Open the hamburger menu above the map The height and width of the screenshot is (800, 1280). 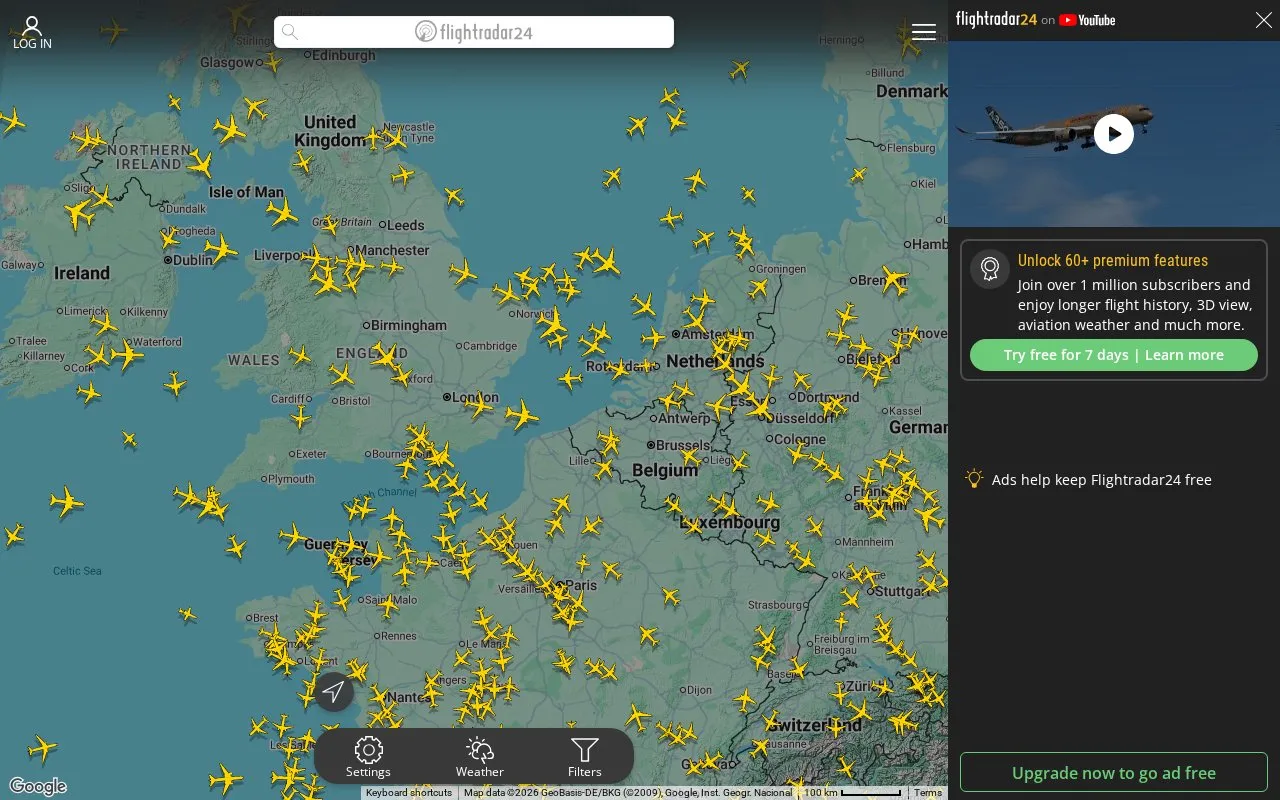pyautogui.click(x=924, y=32)
